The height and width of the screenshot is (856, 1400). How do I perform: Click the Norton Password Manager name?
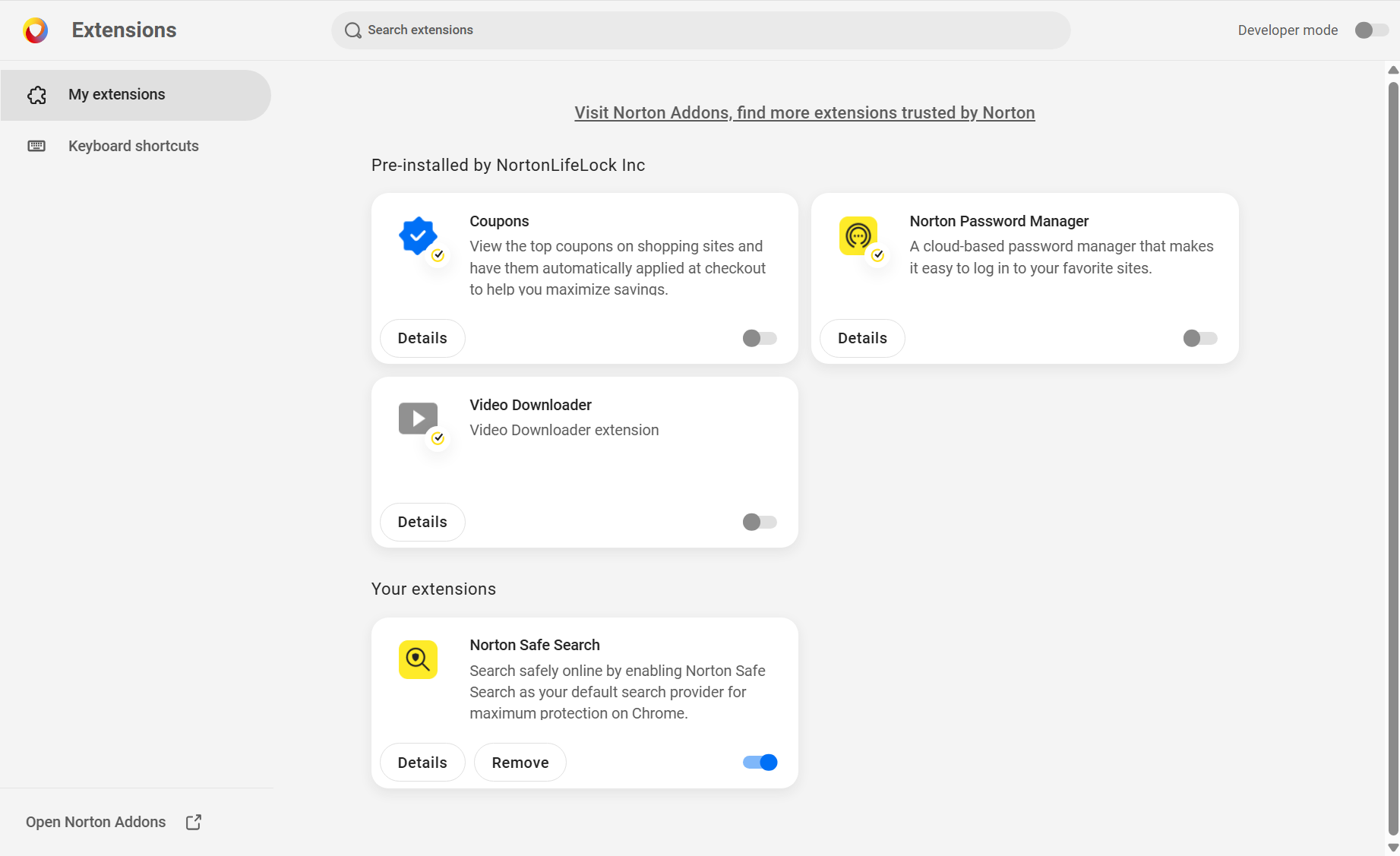pos(999,221)
